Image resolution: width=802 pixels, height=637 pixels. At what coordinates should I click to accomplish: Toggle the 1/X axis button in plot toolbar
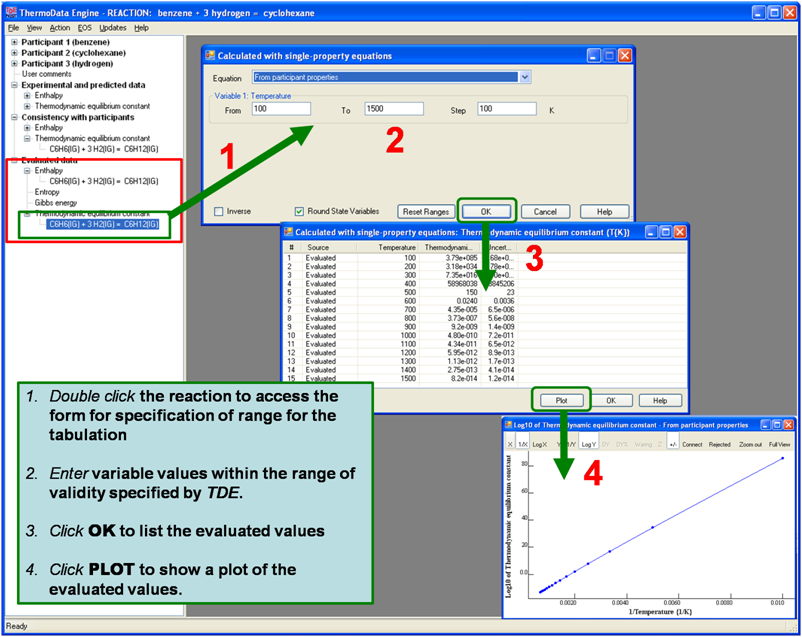(x=522, y=444)
